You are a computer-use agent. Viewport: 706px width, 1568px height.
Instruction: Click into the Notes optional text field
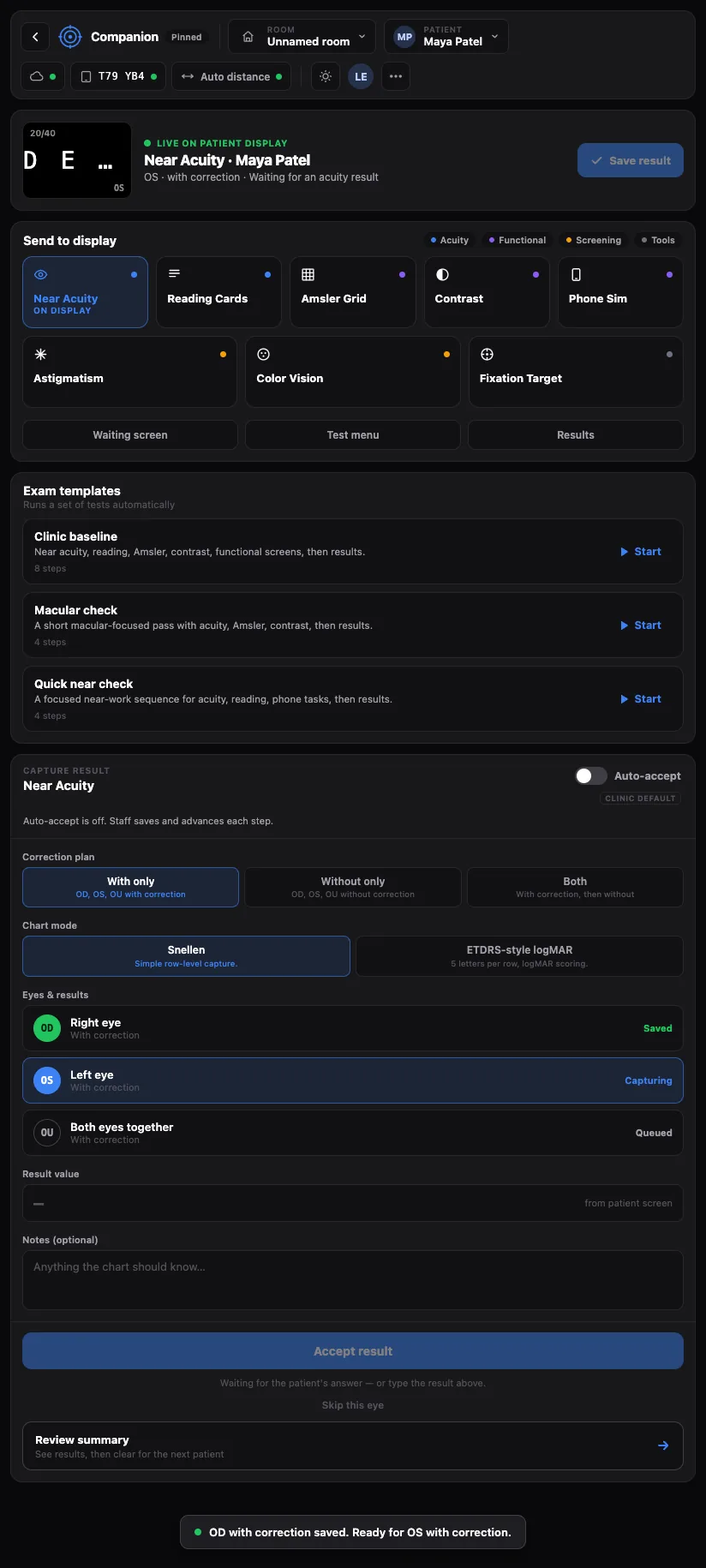pyautogui.click(x=353, y=1280)
